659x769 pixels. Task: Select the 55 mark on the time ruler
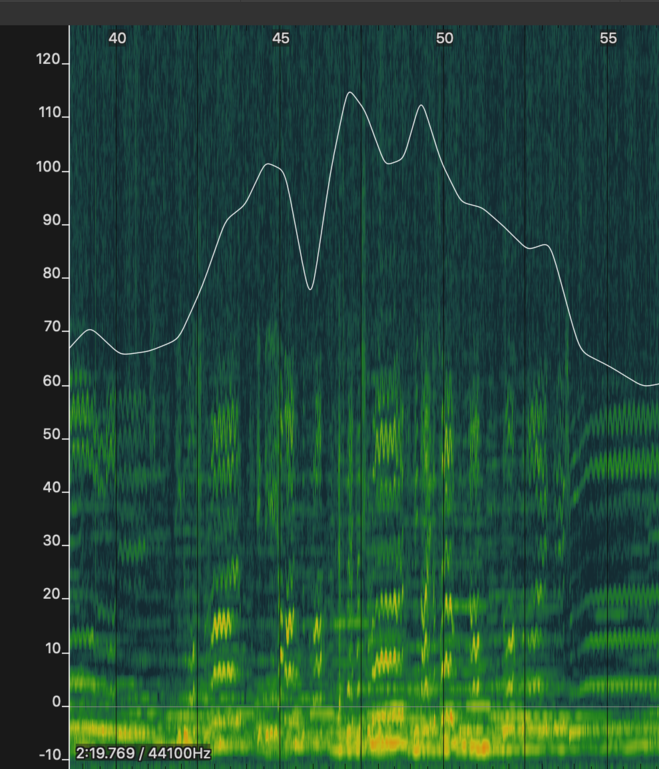[x=608, y=38]
